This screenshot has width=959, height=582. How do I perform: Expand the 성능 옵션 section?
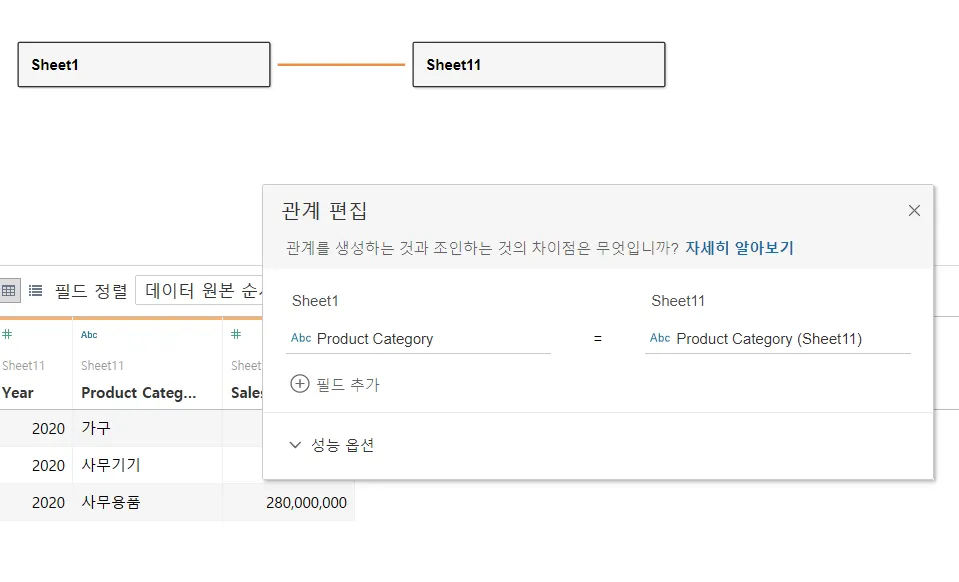tap(332, 445)
